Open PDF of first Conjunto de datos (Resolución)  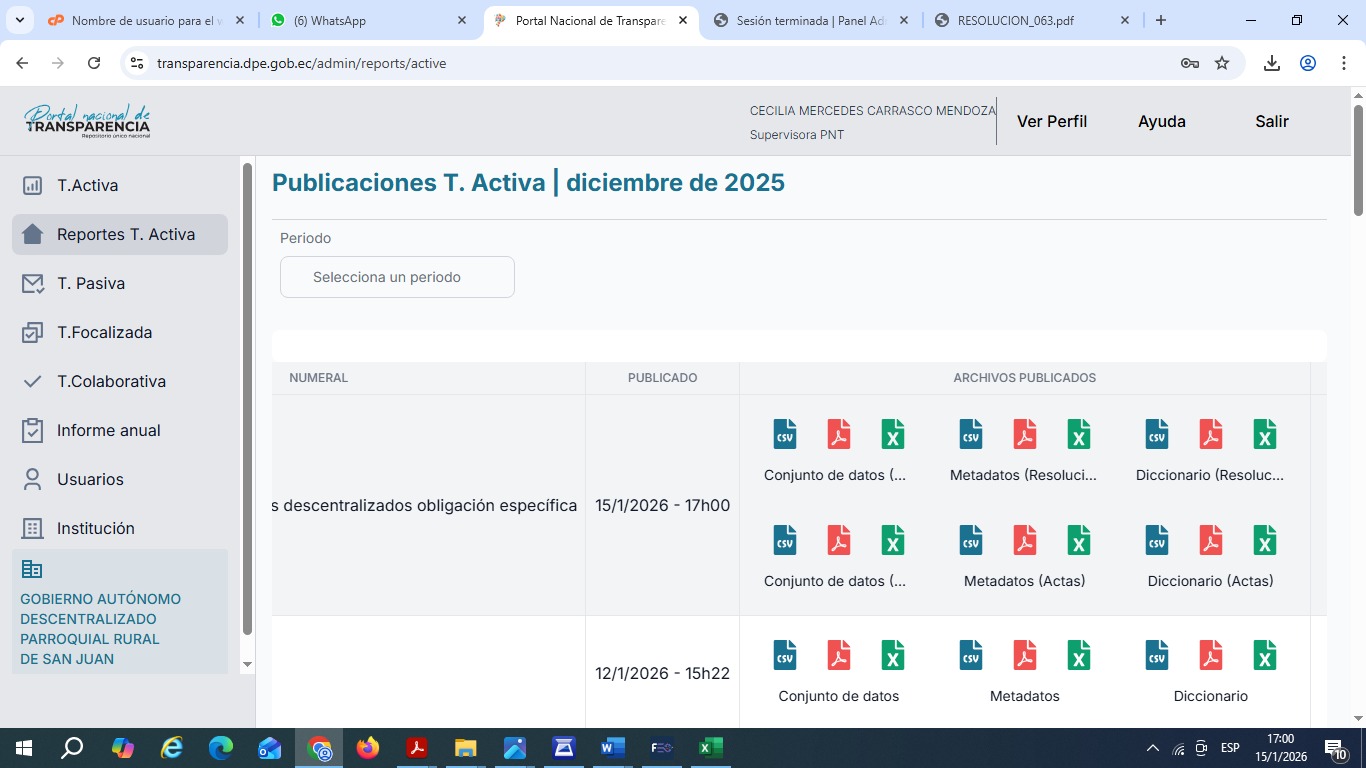click(839, 434)
